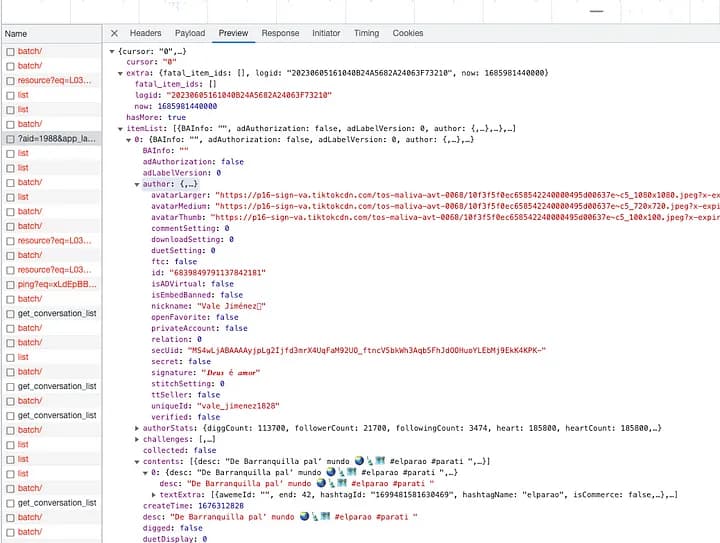Show the Cookies tab
Image resolution: width=720 pixels, height=543 pixels.
[408, 33]
